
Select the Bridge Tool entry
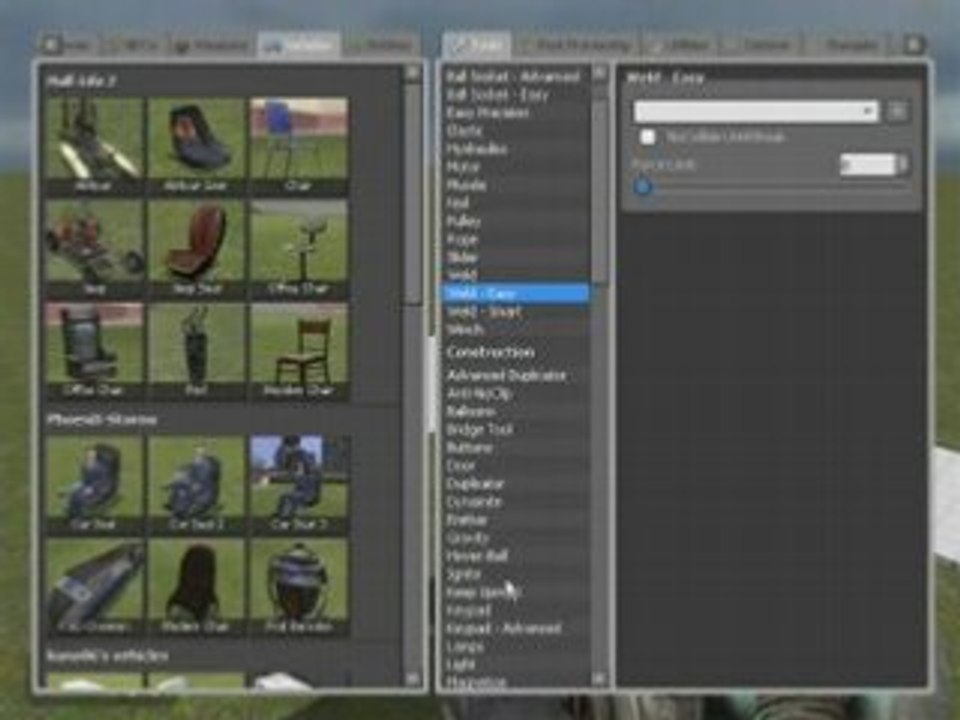click(516, 430)
